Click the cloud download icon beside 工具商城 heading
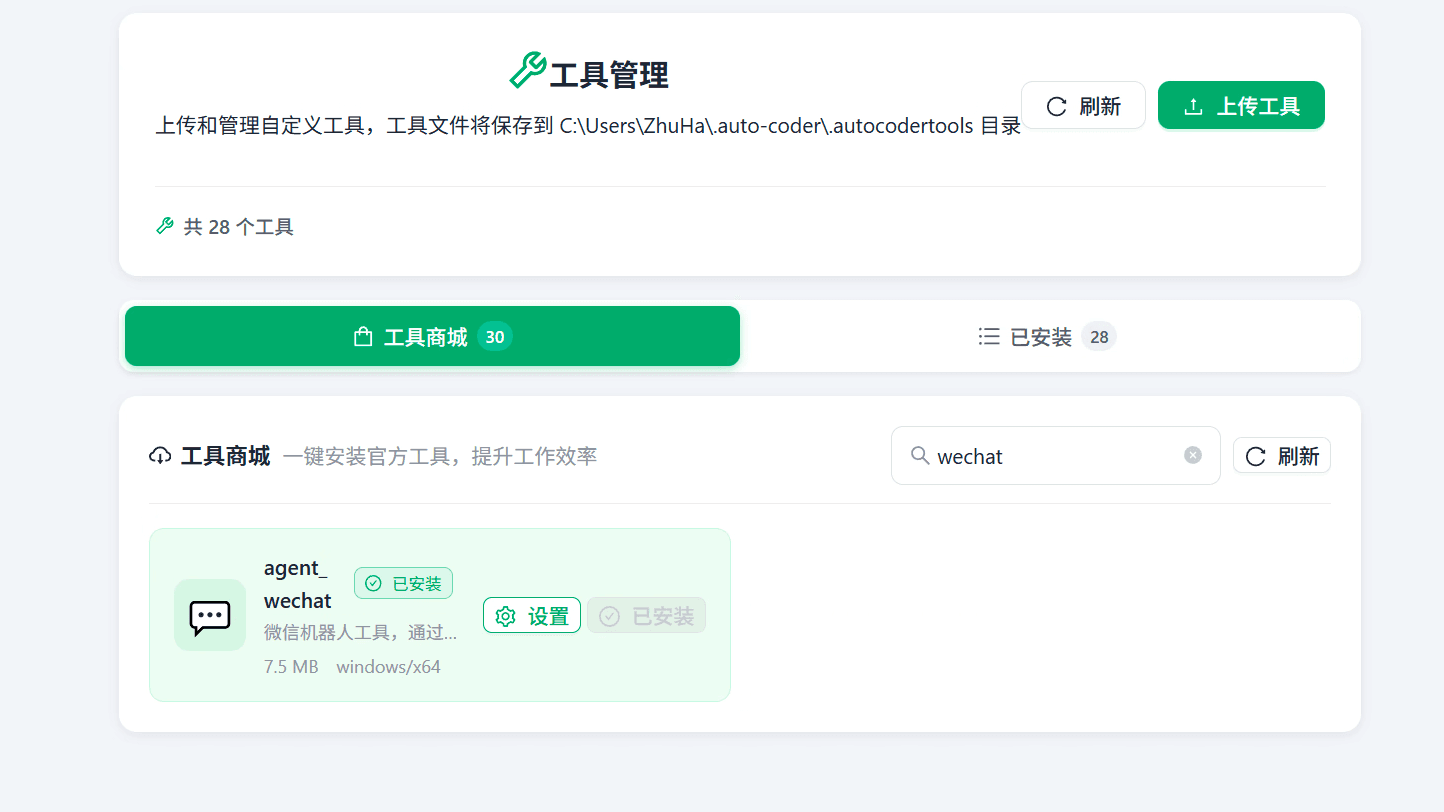1444x812 pixels. (x=161, y=456)
